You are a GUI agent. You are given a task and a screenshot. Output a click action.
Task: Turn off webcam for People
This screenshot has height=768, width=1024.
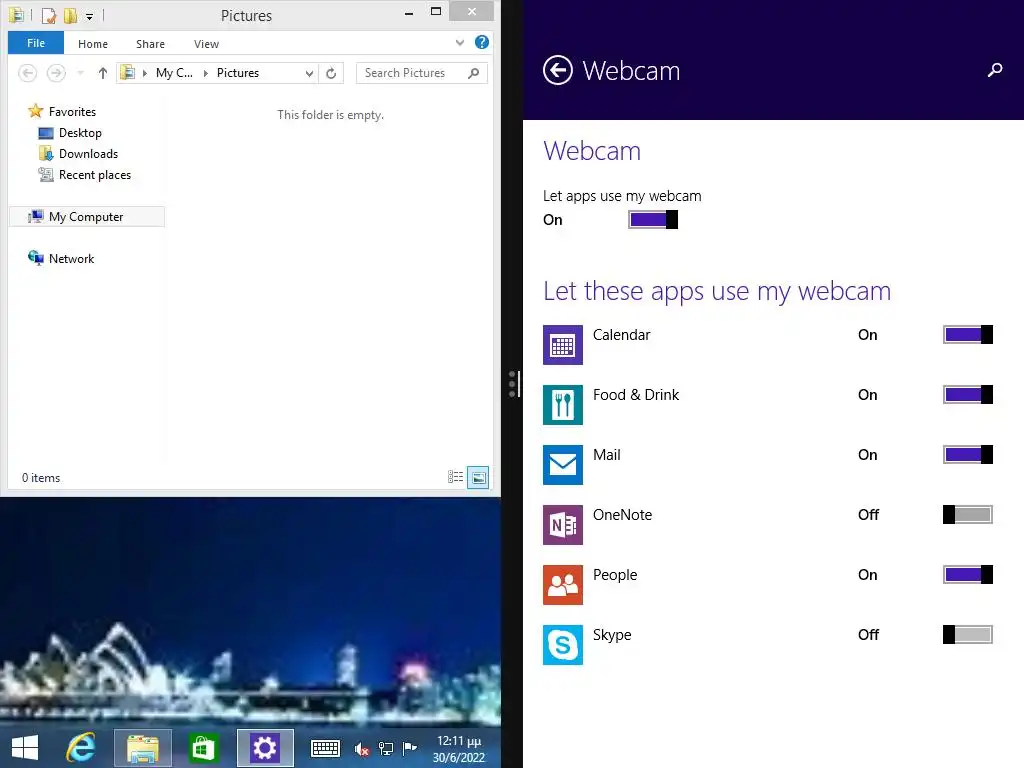point(968,575)
